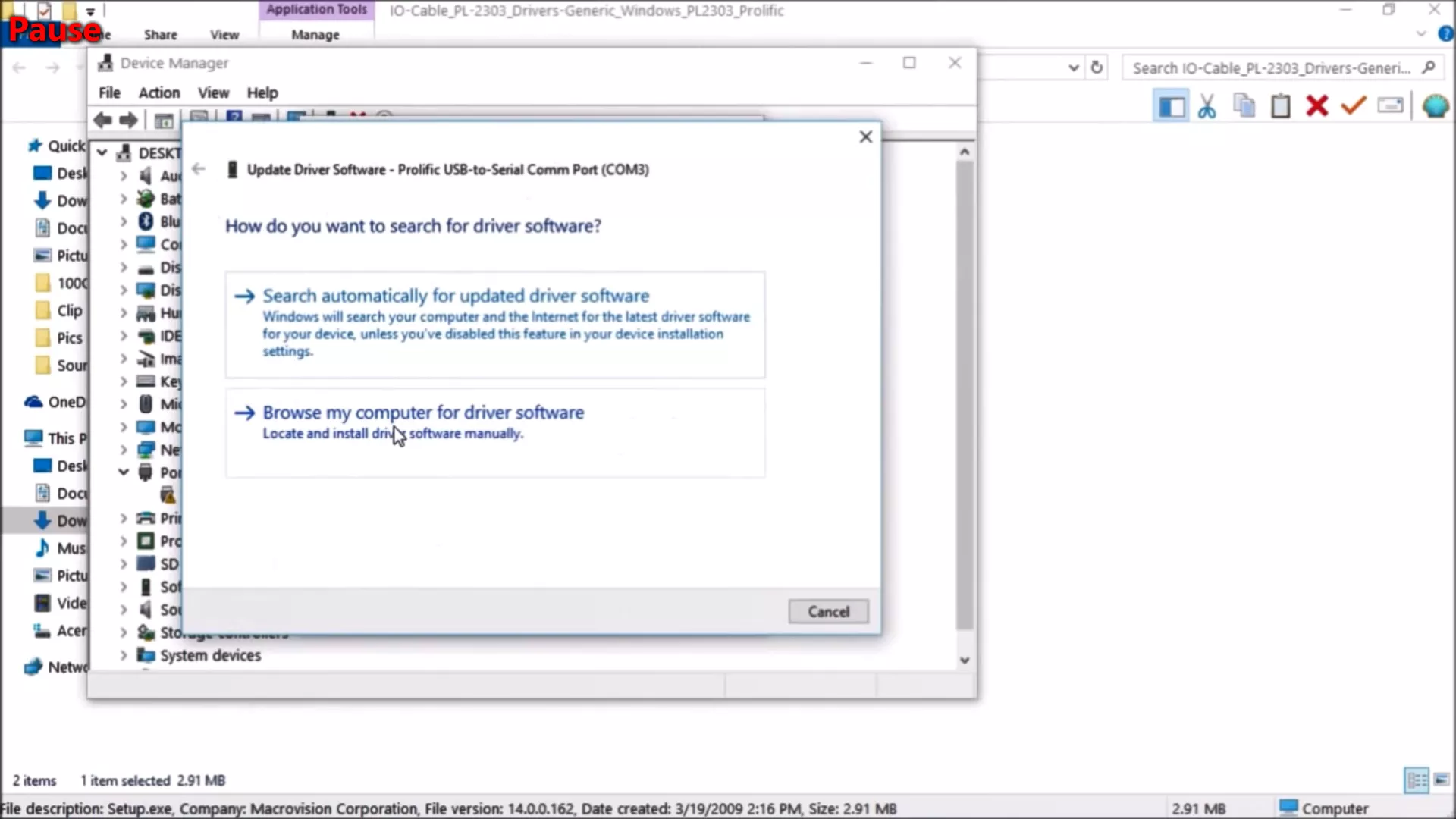Switch to the Manage ribbon tab
This screenshot has height=819, width=1456.
[x=315, y=35]
